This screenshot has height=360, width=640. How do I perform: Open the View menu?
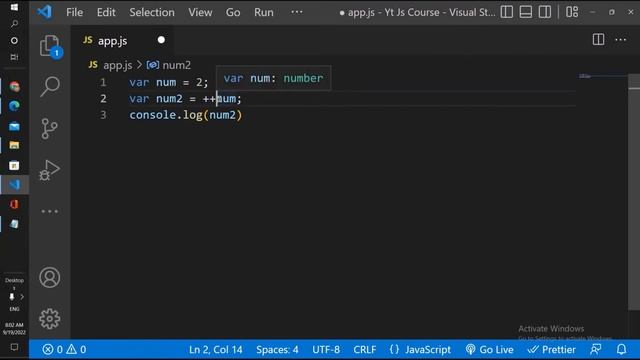point(200,12)
